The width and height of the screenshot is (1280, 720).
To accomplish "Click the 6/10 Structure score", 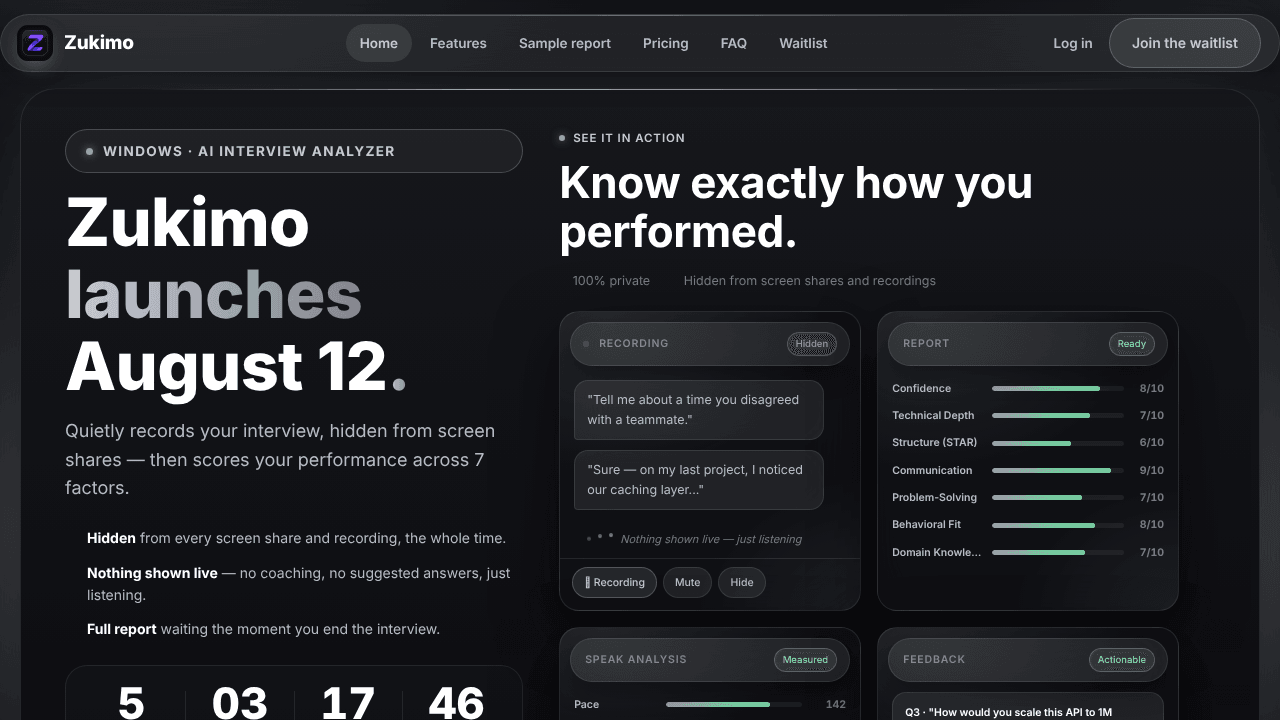I will [x=1151, y=442].
